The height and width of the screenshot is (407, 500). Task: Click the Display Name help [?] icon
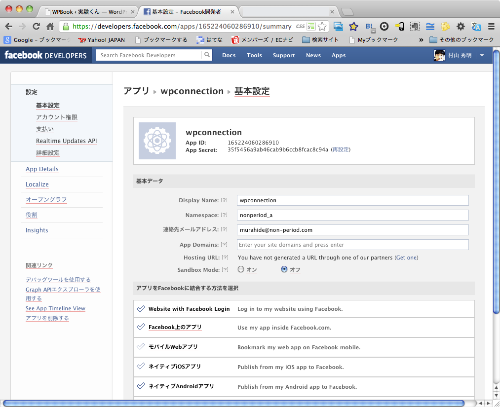tap(224, 200)
